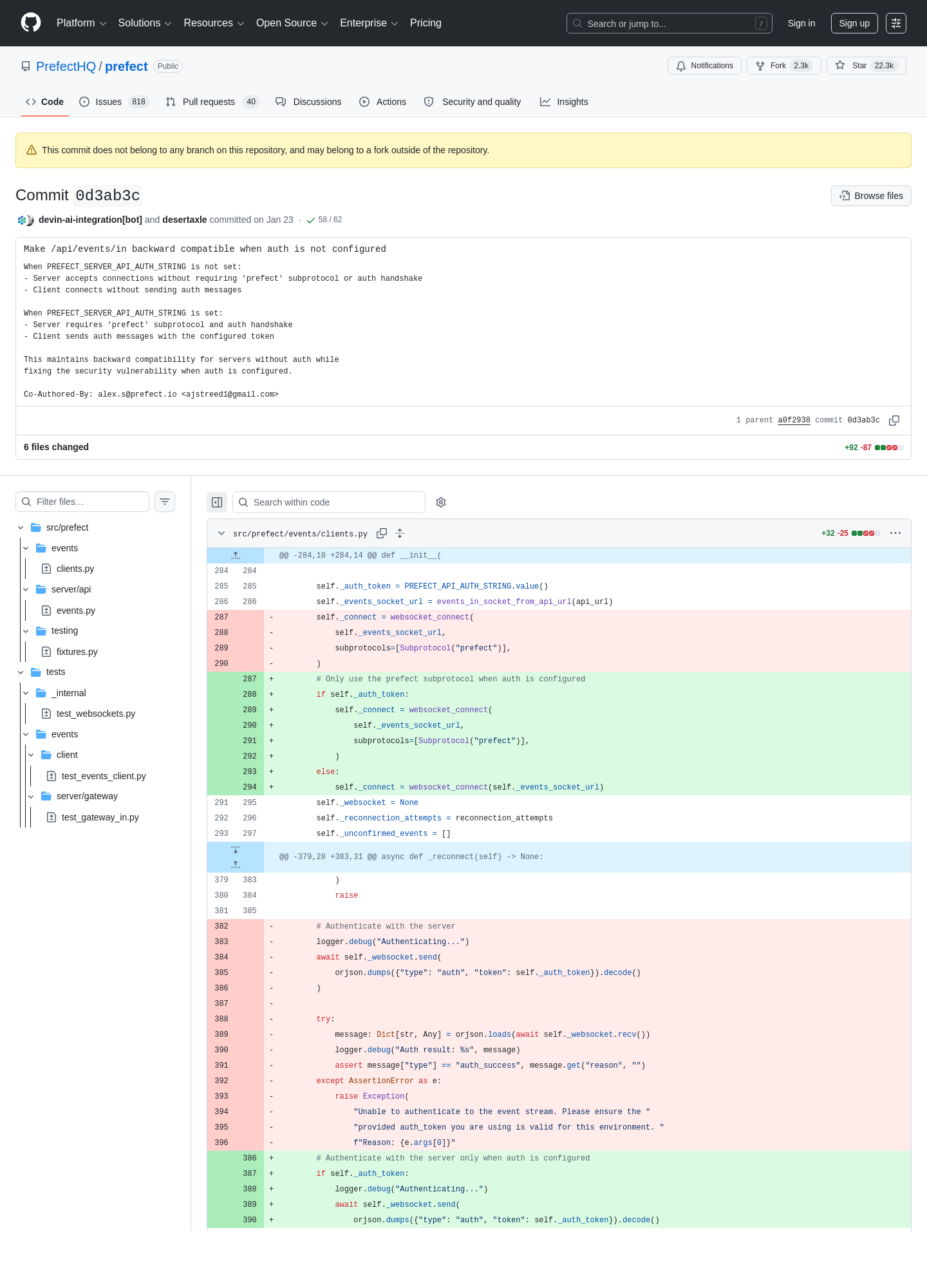This screenshot has width=927, height=1288.
Task: Open the global navigation settings icon
Action: click(896, 23)
